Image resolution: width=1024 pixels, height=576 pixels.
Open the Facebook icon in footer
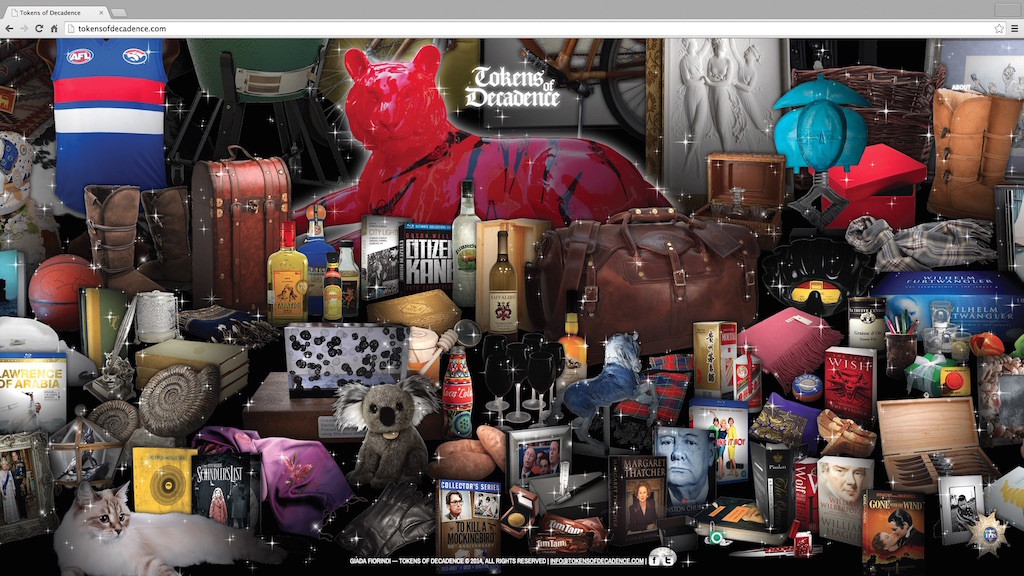[x=655, y=560]
